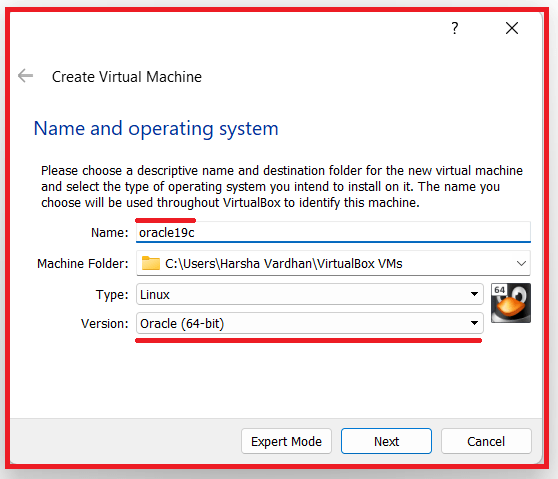This screenshot has width=558, height=479.
Task: Click the descriptive paragraph about VirtualBox
Action: tap(281, 186)
